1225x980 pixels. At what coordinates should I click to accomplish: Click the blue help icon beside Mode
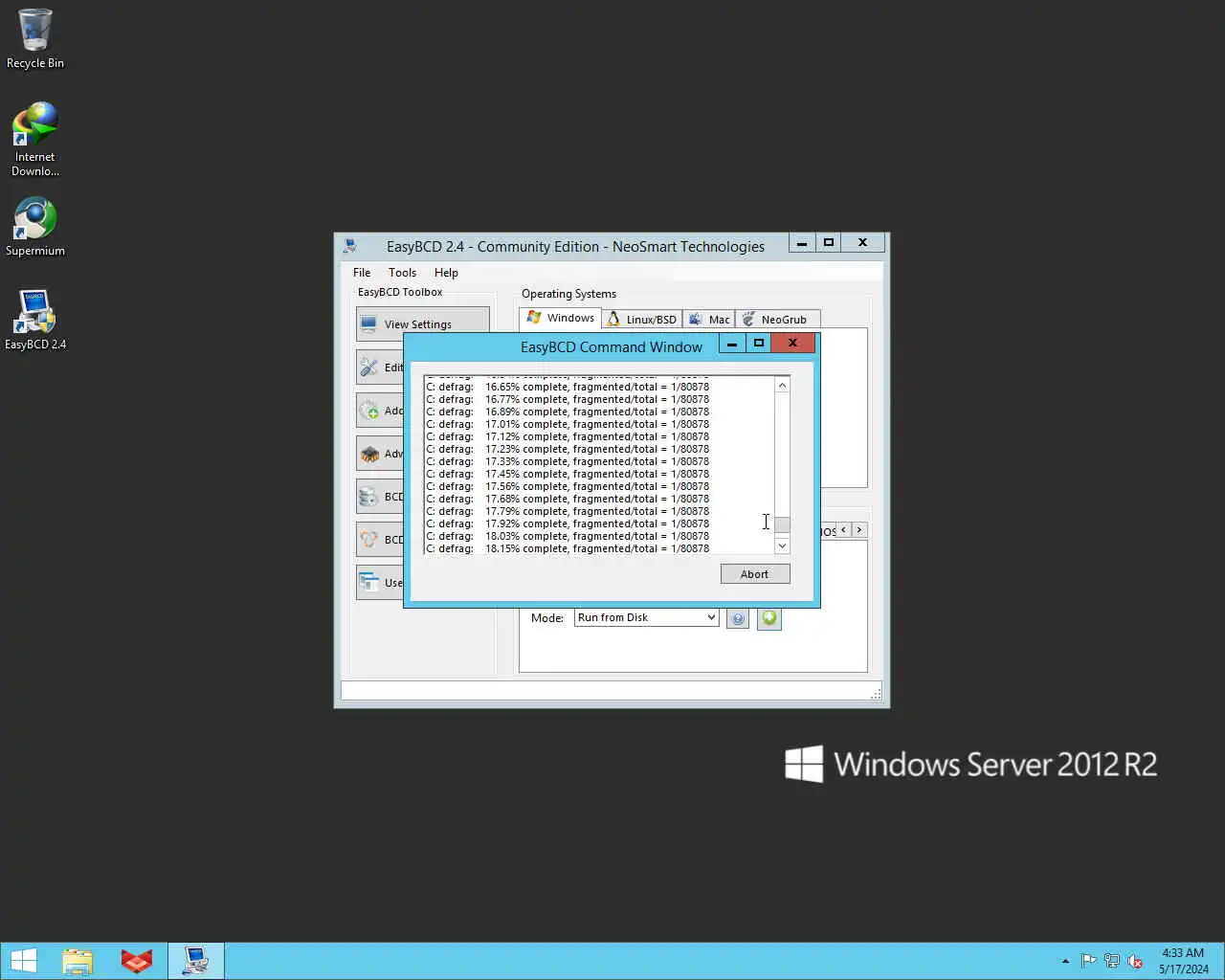[738, 619]
